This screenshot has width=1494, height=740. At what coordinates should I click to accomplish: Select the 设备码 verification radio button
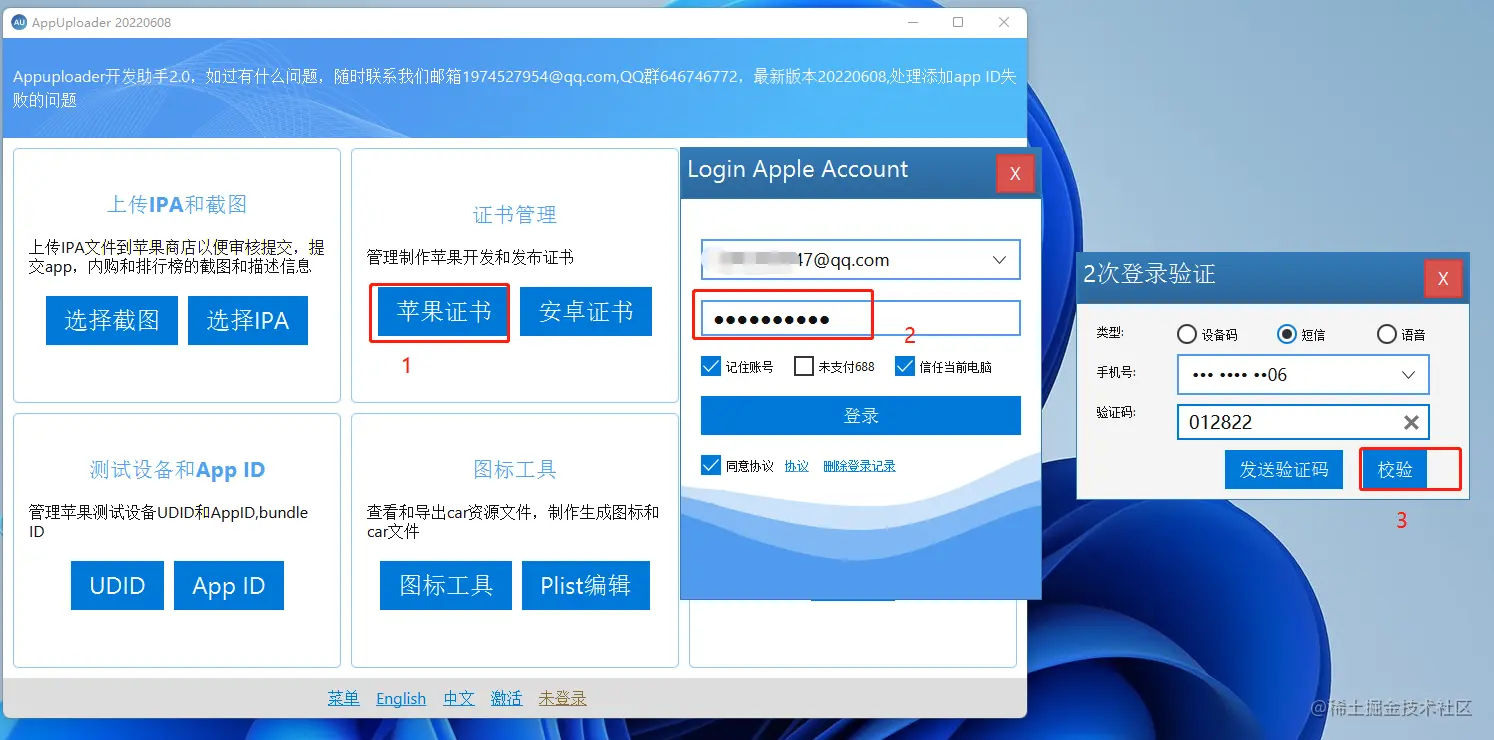pos(1186,334)
